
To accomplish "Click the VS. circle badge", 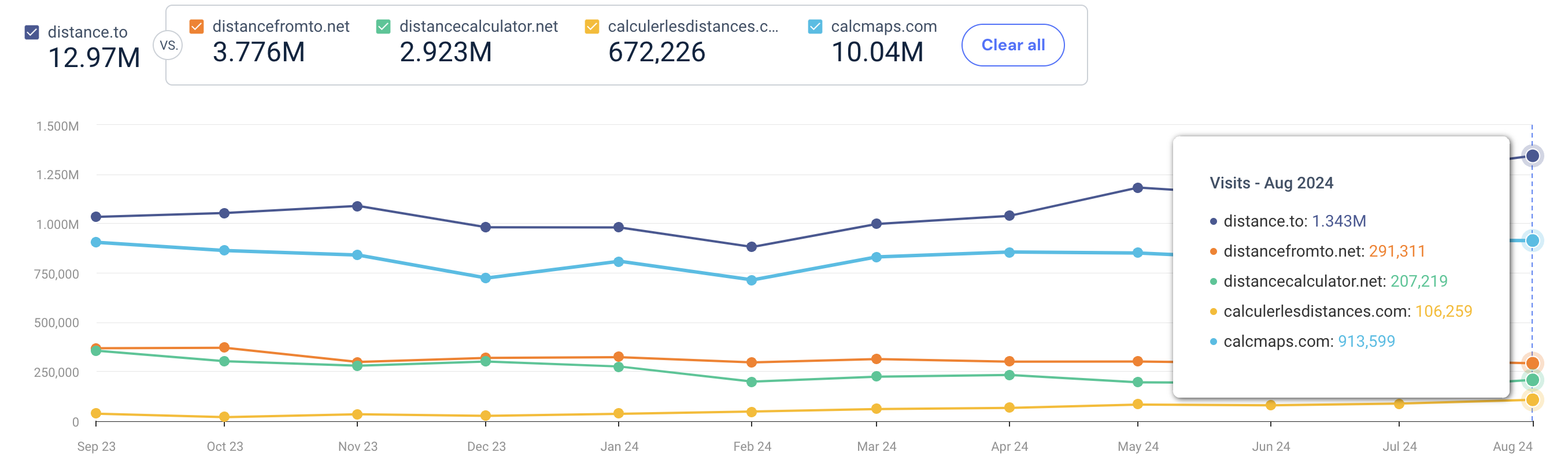I will tap(168, 46).
